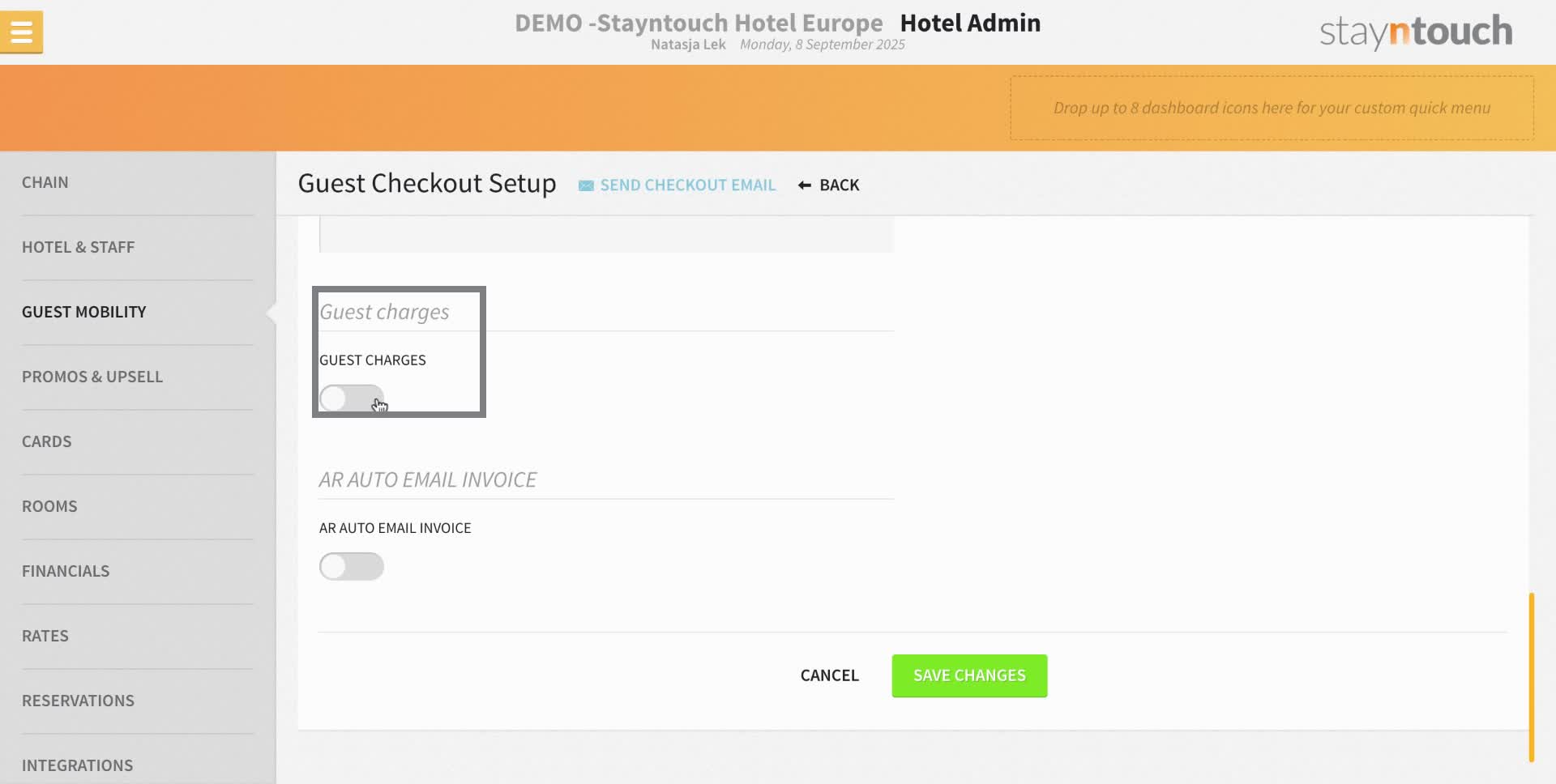Cancel the checkout setup changes
The height and width of the screenshot is (784, 1556).
[829, 675]
